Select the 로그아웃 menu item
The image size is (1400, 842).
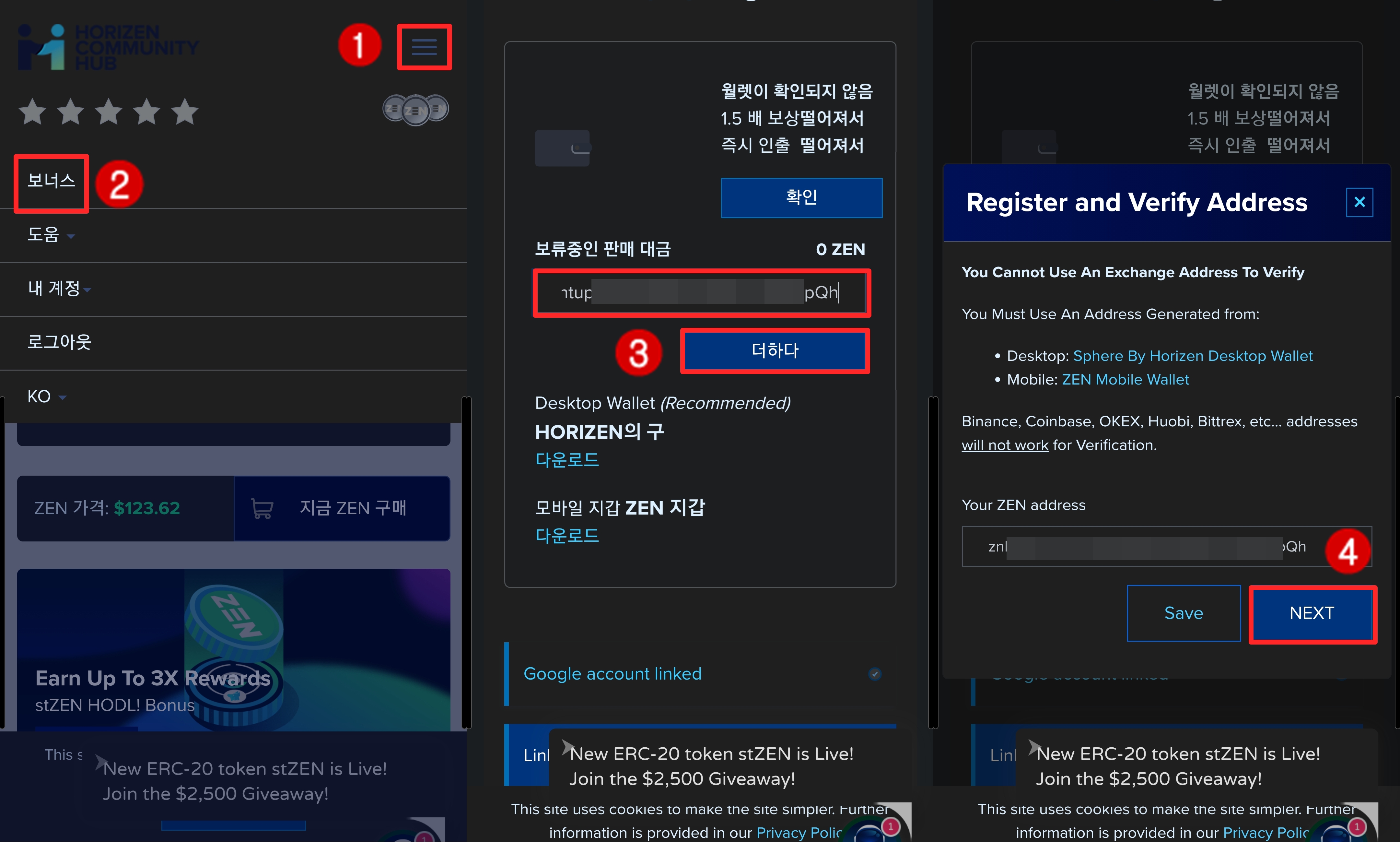tap(59, 342)
